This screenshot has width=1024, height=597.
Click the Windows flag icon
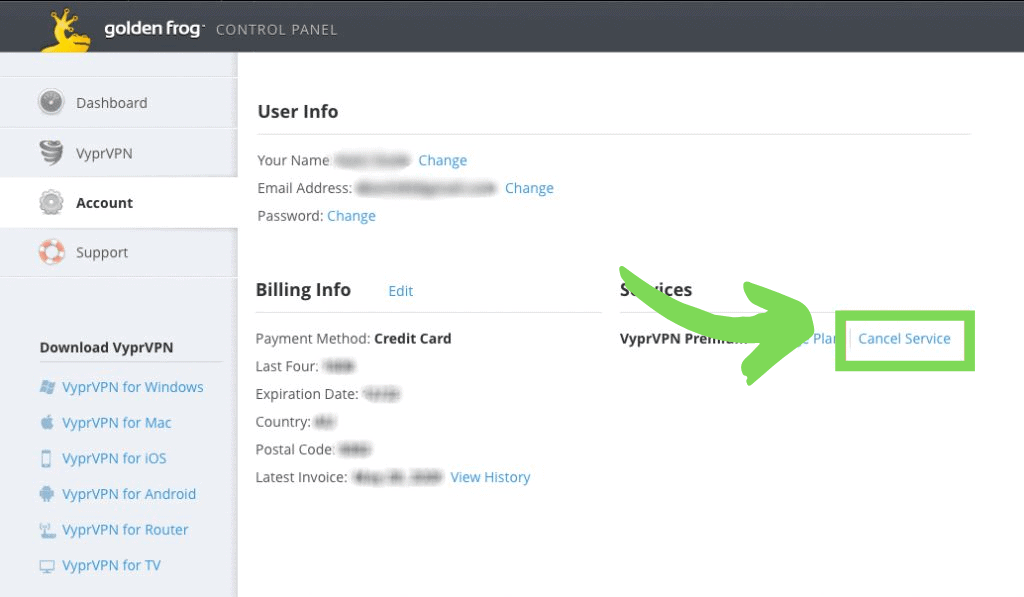point(47,387)
